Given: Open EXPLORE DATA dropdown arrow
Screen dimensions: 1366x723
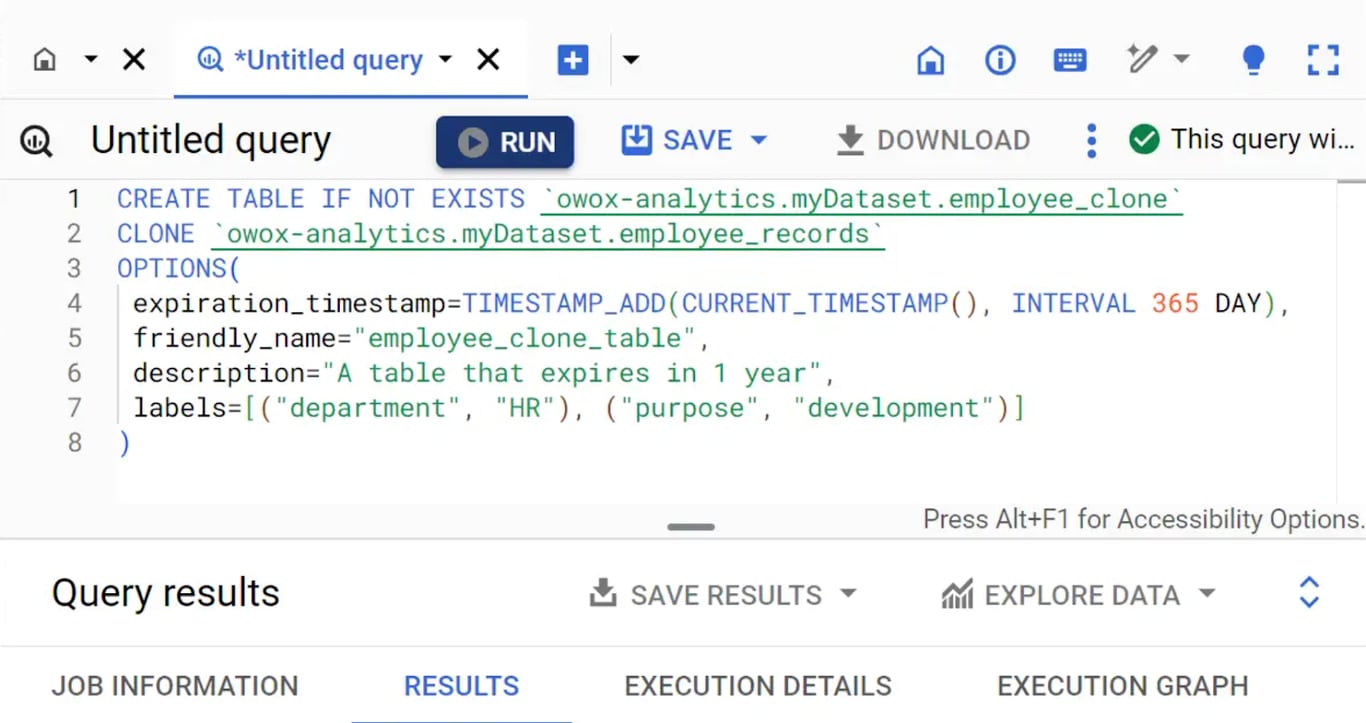Looking at the screenshot, I should (1207, 594).
